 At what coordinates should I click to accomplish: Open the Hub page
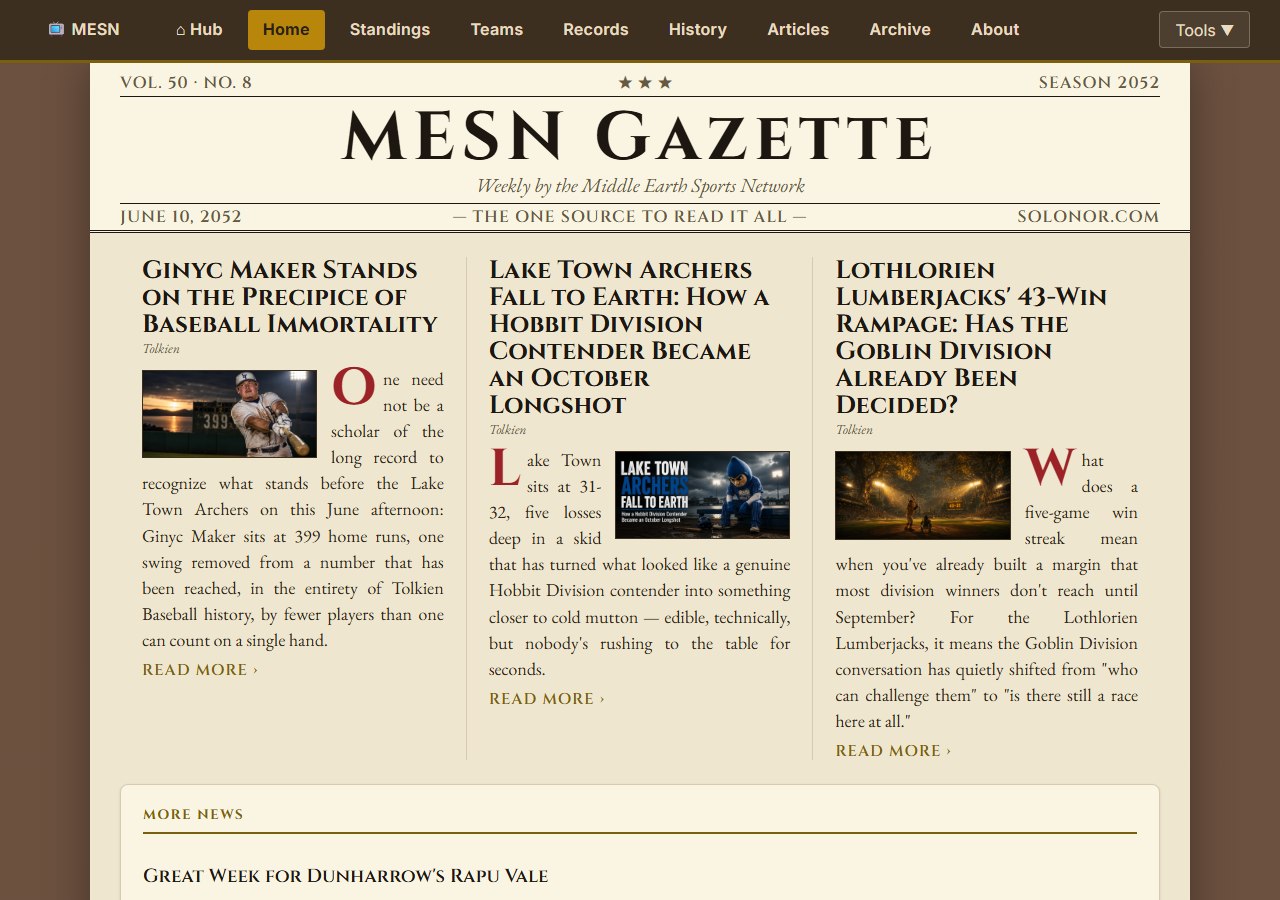pyautogui.click(x=199, y=30)
